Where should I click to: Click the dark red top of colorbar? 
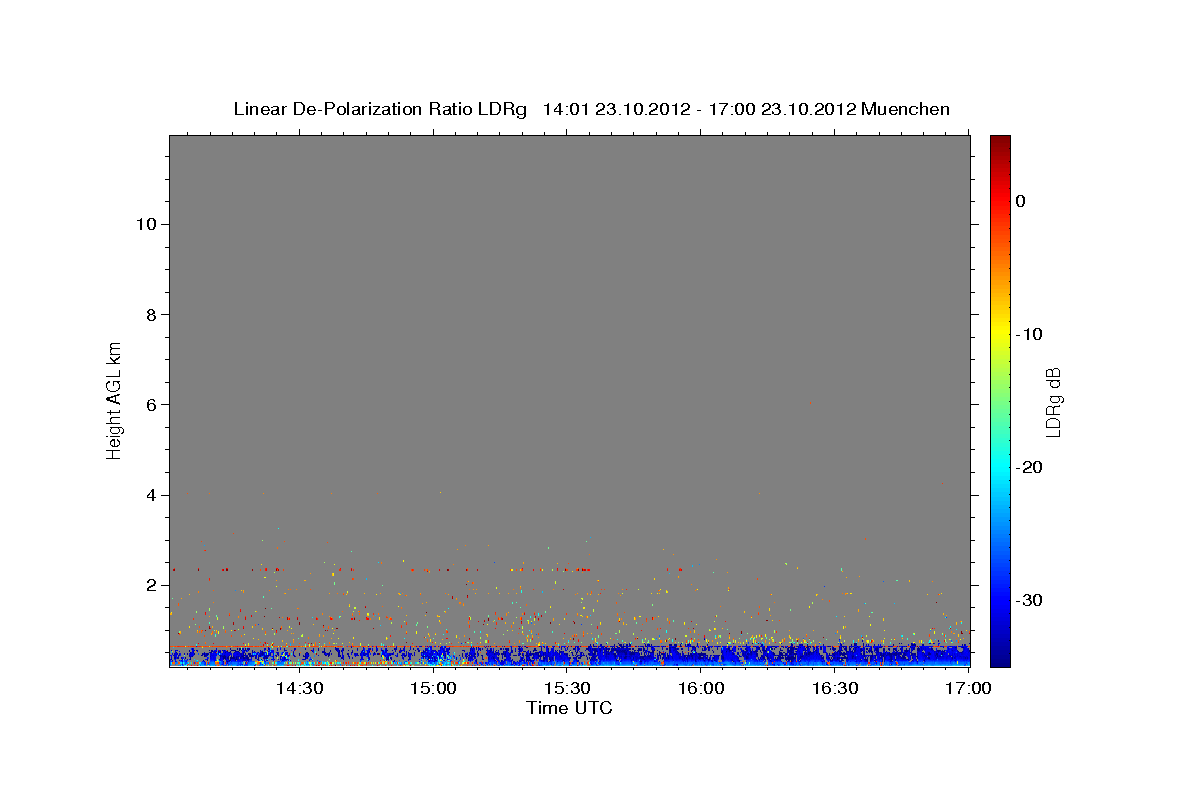click(1000, 142)
